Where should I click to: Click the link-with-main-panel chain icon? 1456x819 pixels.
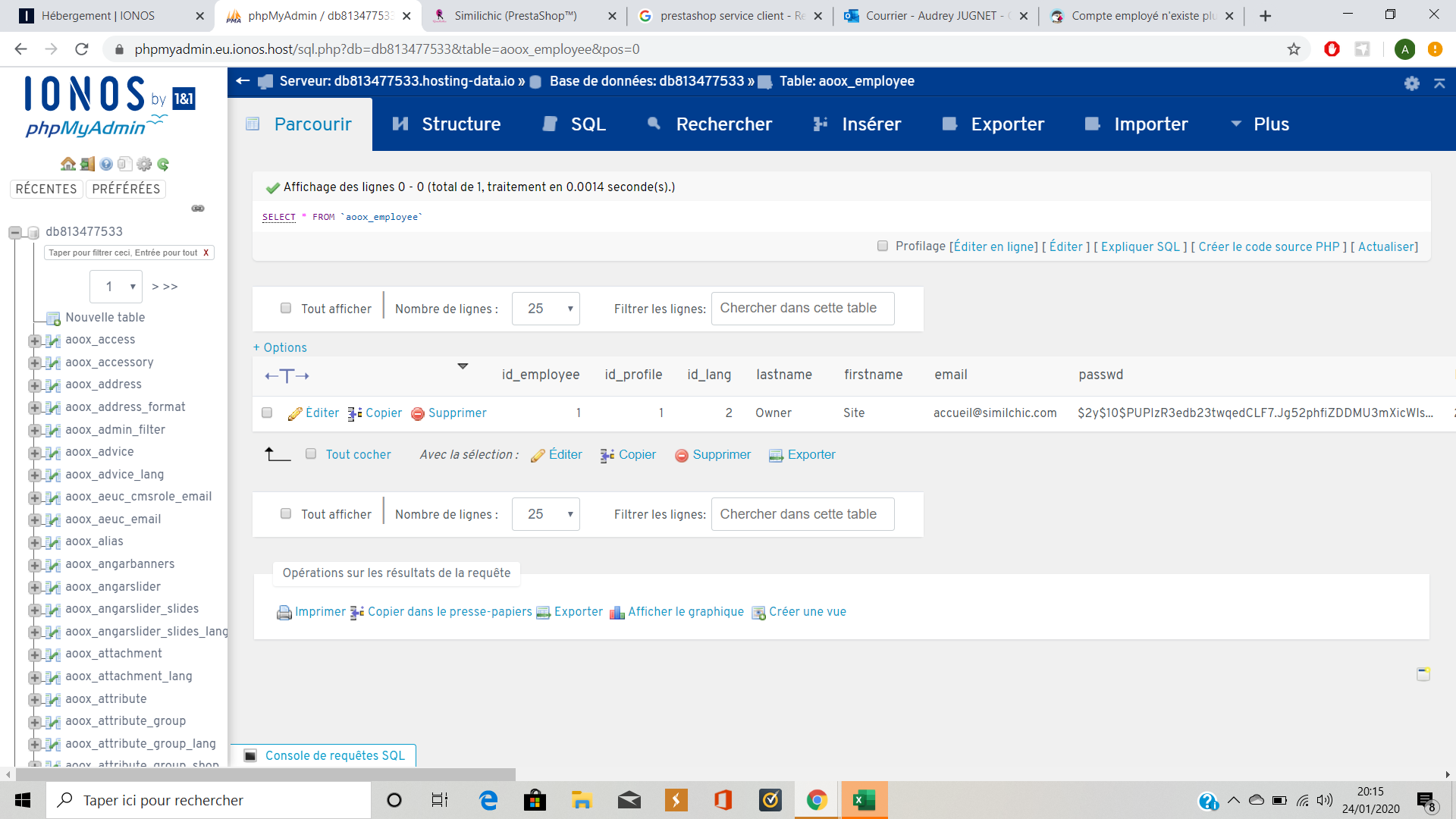tap(198, 209)
